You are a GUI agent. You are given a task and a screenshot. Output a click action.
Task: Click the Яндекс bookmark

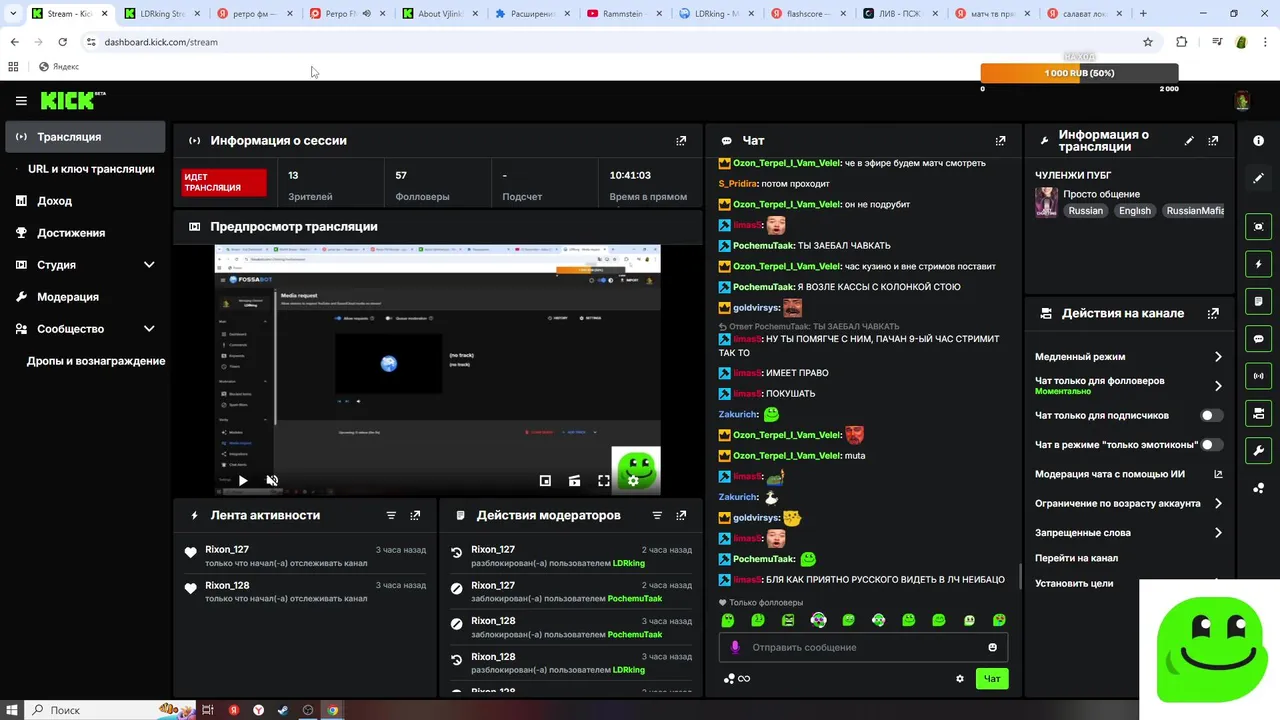click(59, 67)
